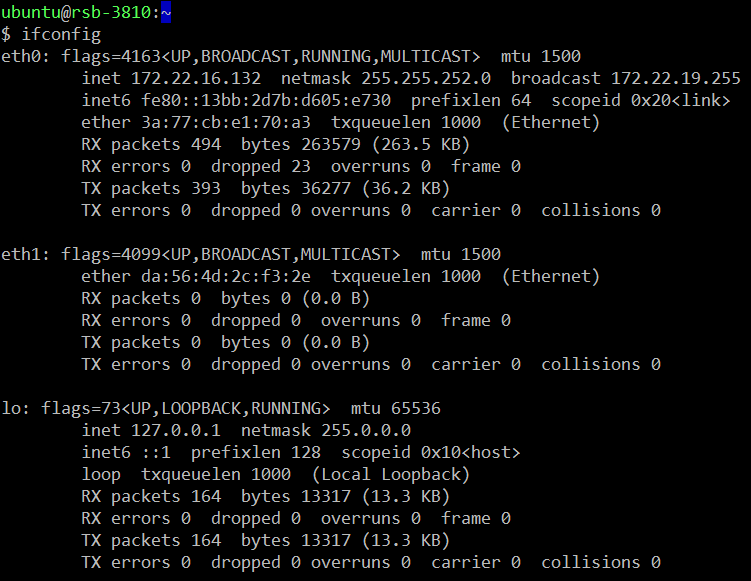
Task: Click the typed ifconfig command
Action: click(56, 34)
